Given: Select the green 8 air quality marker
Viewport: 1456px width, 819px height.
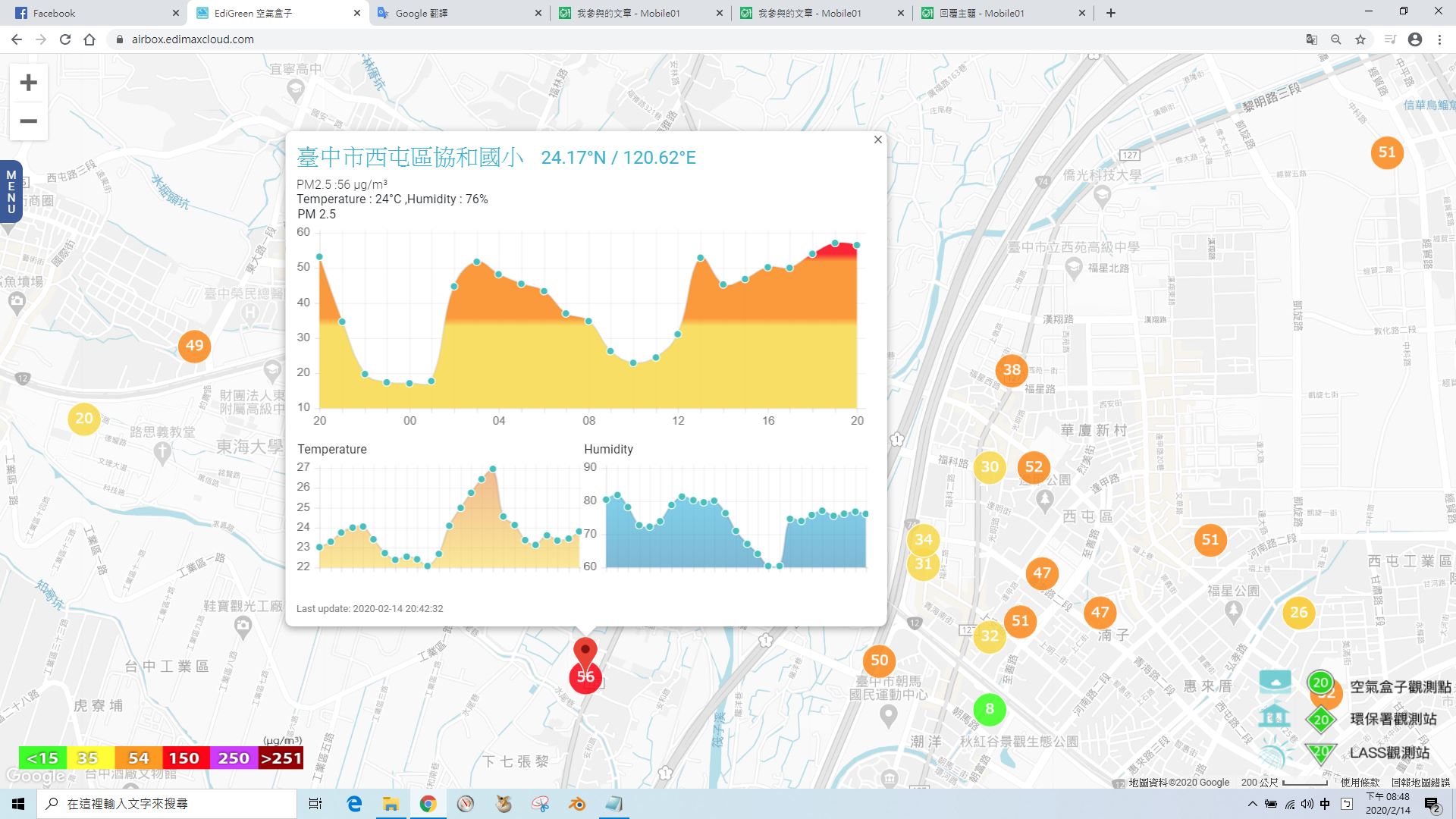Looking at the screenshot, I should [x=989, y=709].
